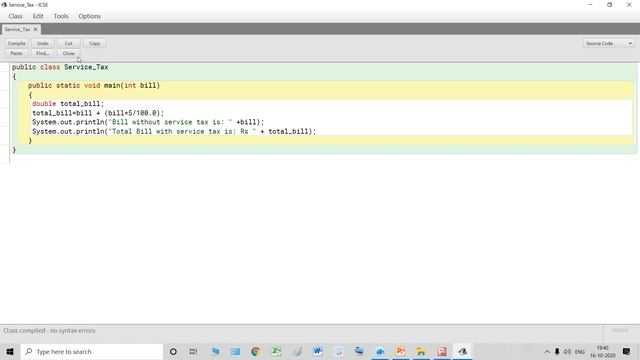640x360 pixels.
Task: Open Google Chrome from the taskbar
Action: click(x=256, y=351)
